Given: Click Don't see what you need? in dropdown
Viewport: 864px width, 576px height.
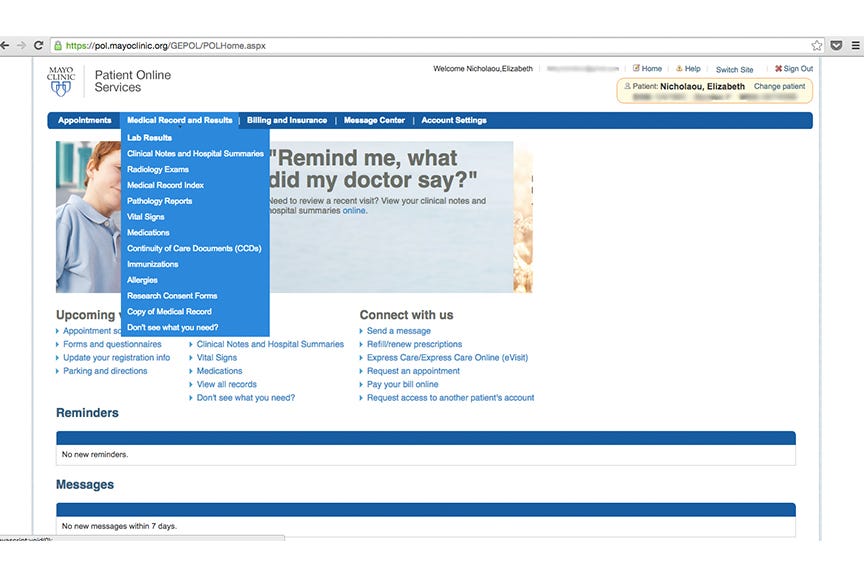Looking at the screenshot, I should click(172, 327).
